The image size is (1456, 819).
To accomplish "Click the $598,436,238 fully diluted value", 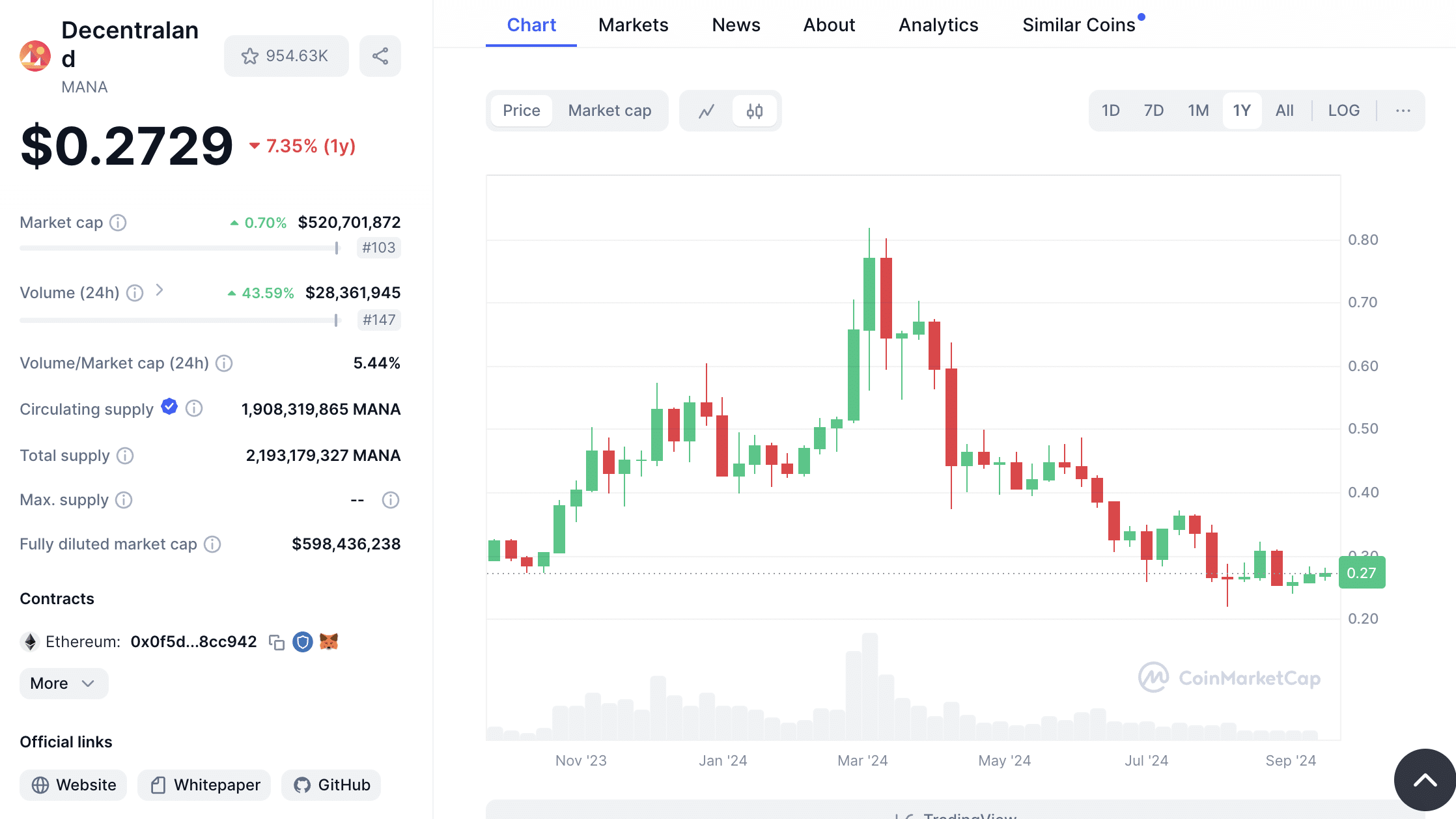I will 346,544.
